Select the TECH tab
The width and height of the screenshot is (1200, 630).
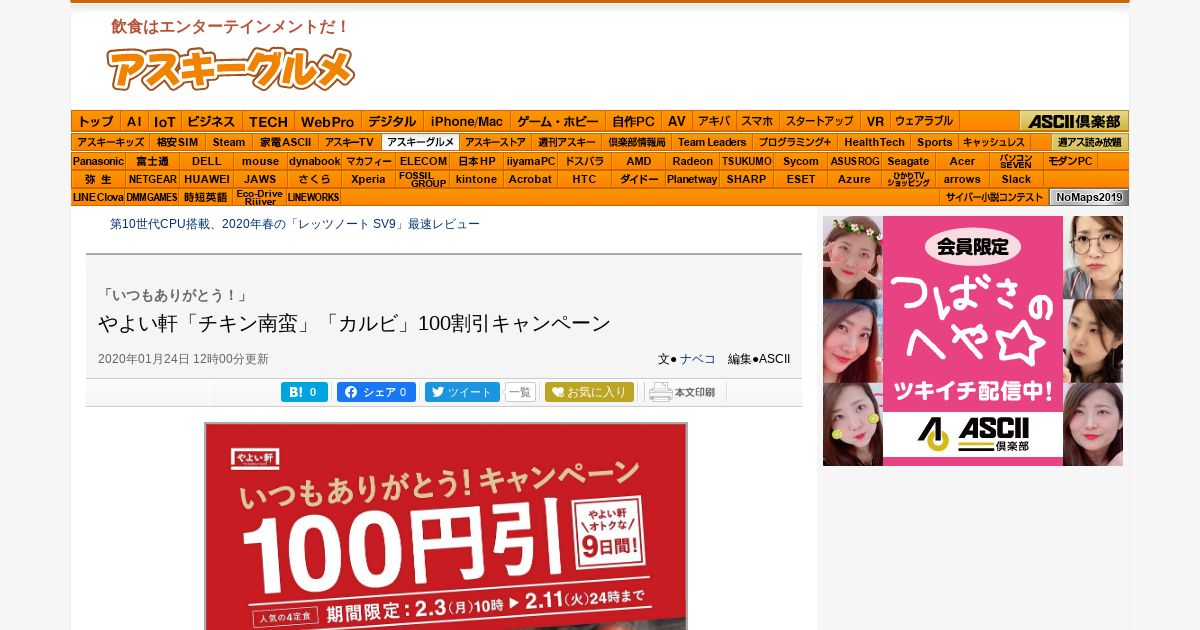(x=268, y=121)
